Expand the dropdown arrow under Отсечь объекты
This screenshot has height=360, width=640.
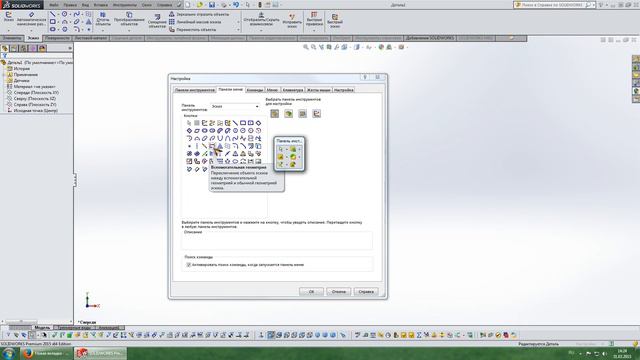103,30
